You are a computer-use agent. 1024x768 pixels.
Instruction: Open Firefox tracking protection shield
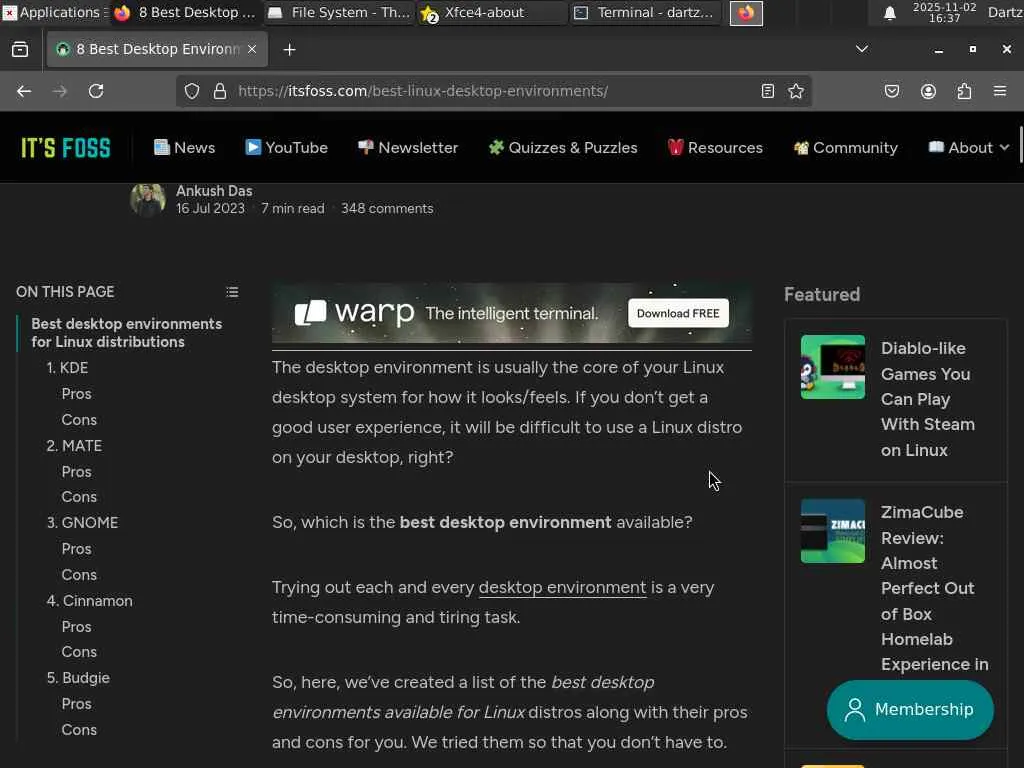[x=191, y=91]
